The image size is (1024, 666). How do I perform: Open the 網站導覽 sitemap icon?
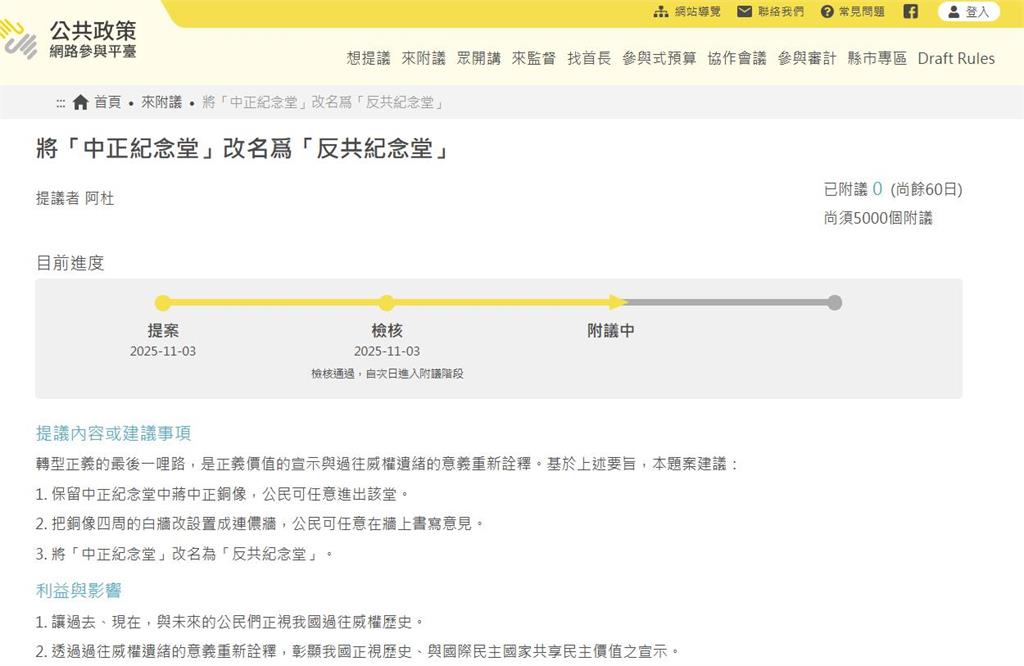click(660, 12)
